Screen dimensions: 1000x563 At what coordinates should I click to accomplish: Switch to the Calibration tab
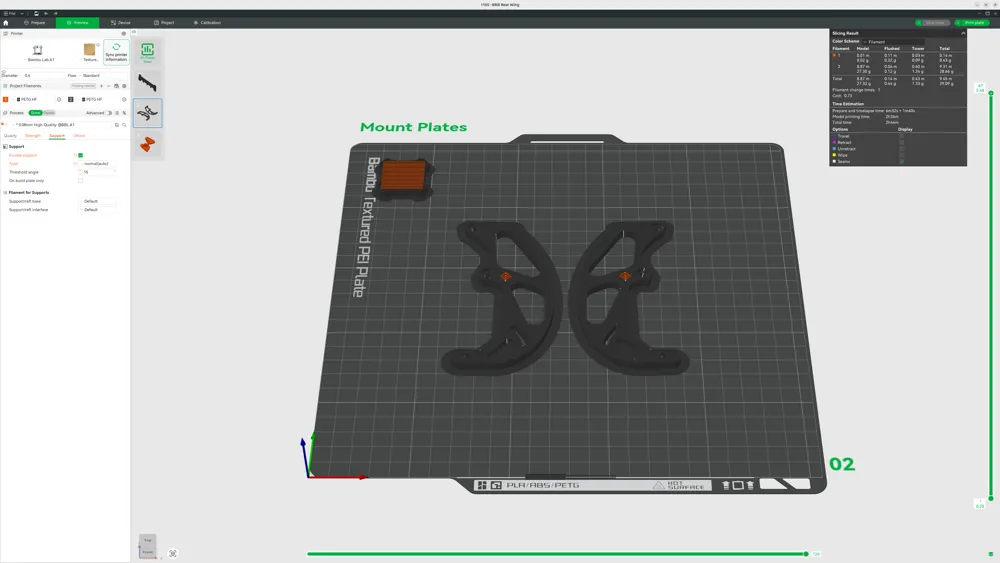207,22
